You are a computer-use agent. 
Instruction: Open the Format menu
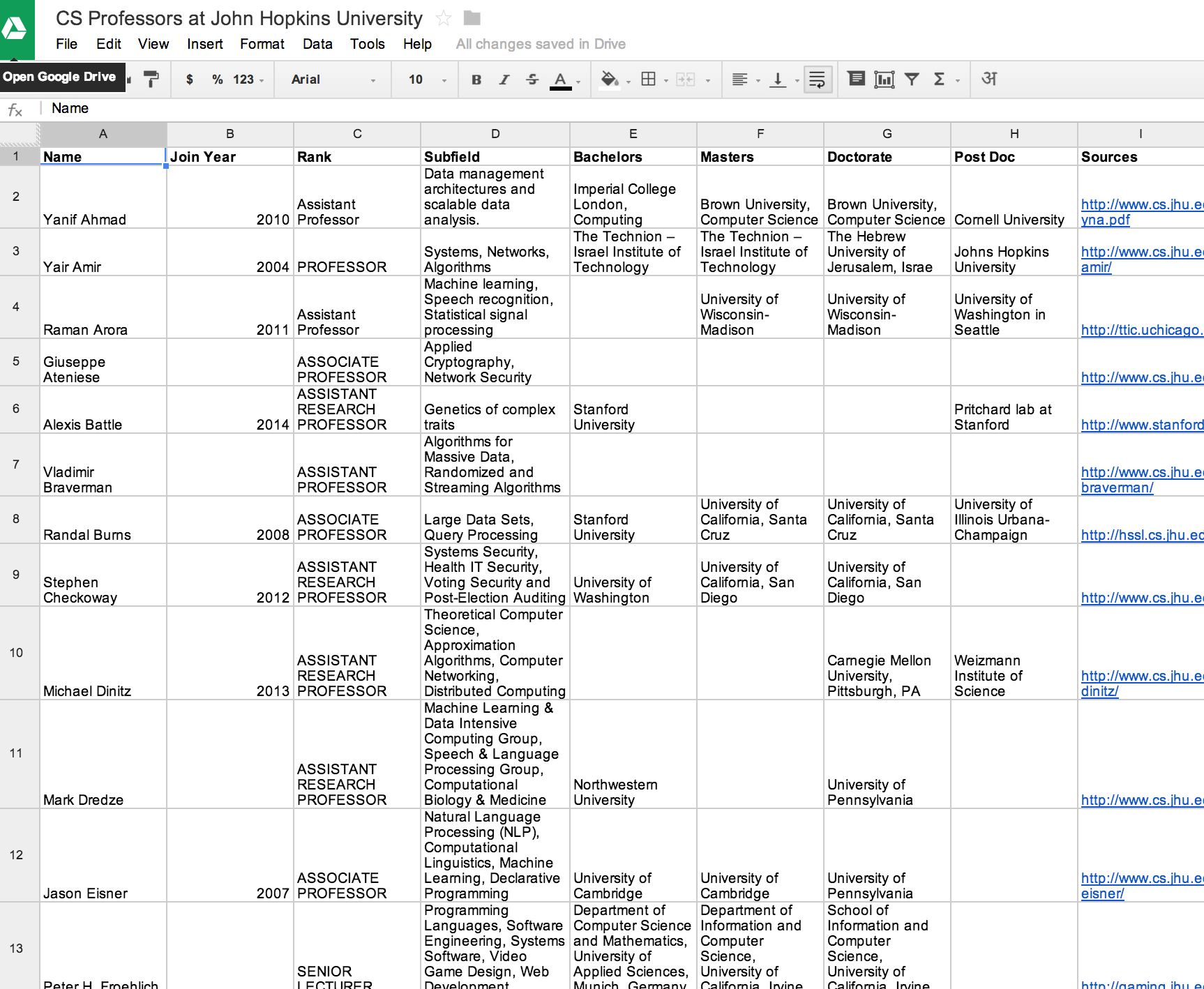(262, 44)
